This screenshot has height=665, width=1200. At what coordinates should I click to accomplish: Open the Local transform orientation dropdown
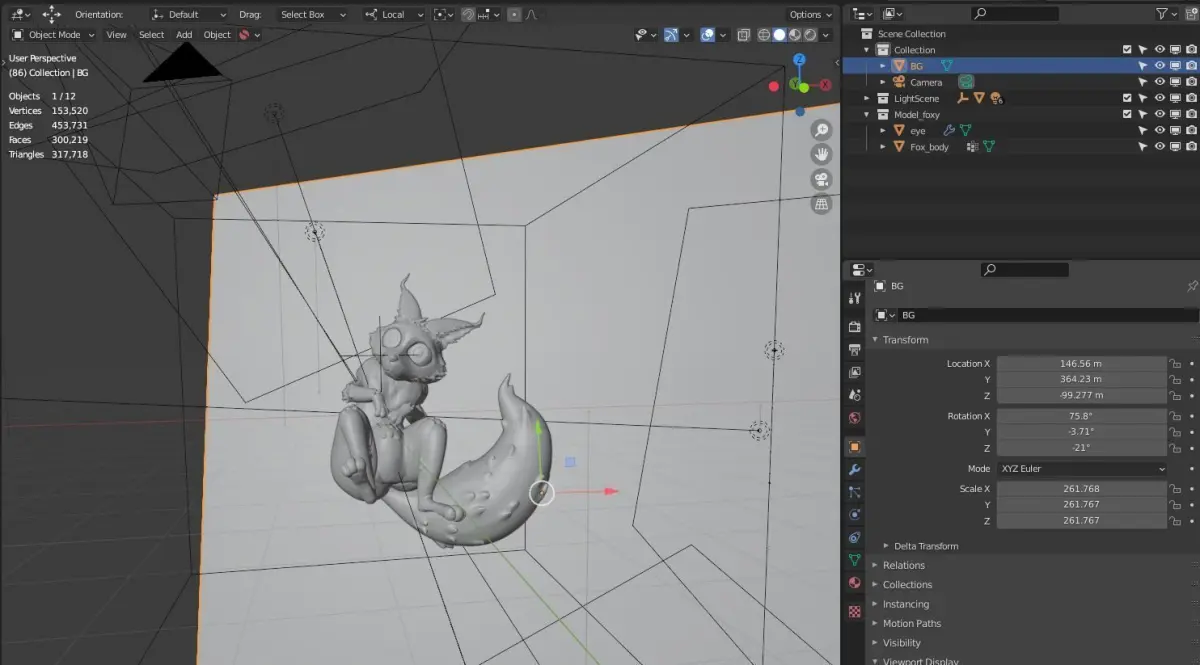[393, 15]
